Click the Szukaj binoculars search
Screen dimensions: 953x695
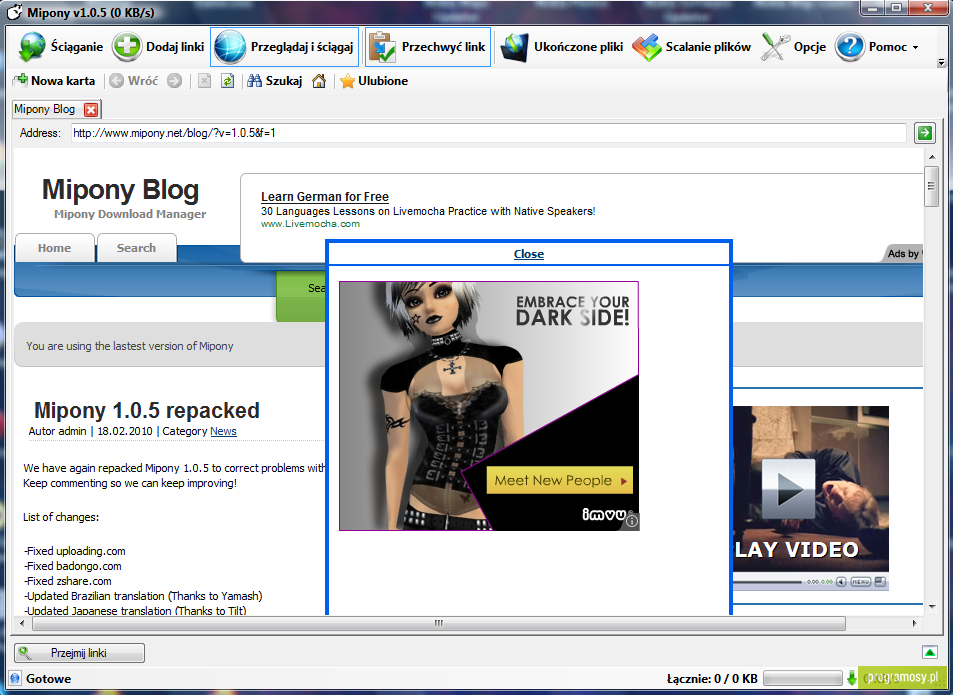275,81
